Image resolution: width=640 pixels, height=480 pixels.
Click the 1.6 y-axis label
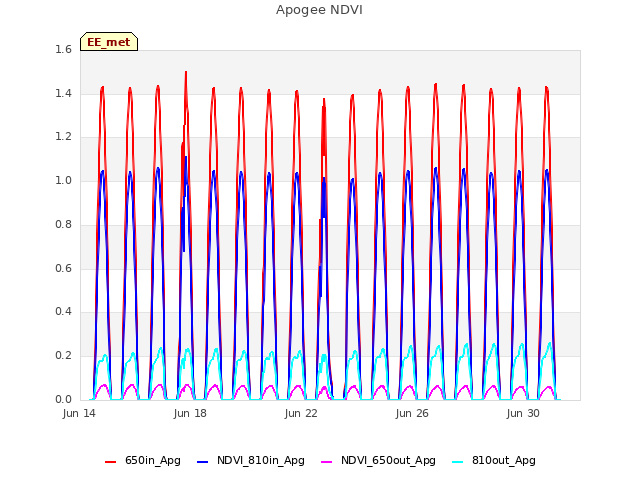tap(63, 49)
